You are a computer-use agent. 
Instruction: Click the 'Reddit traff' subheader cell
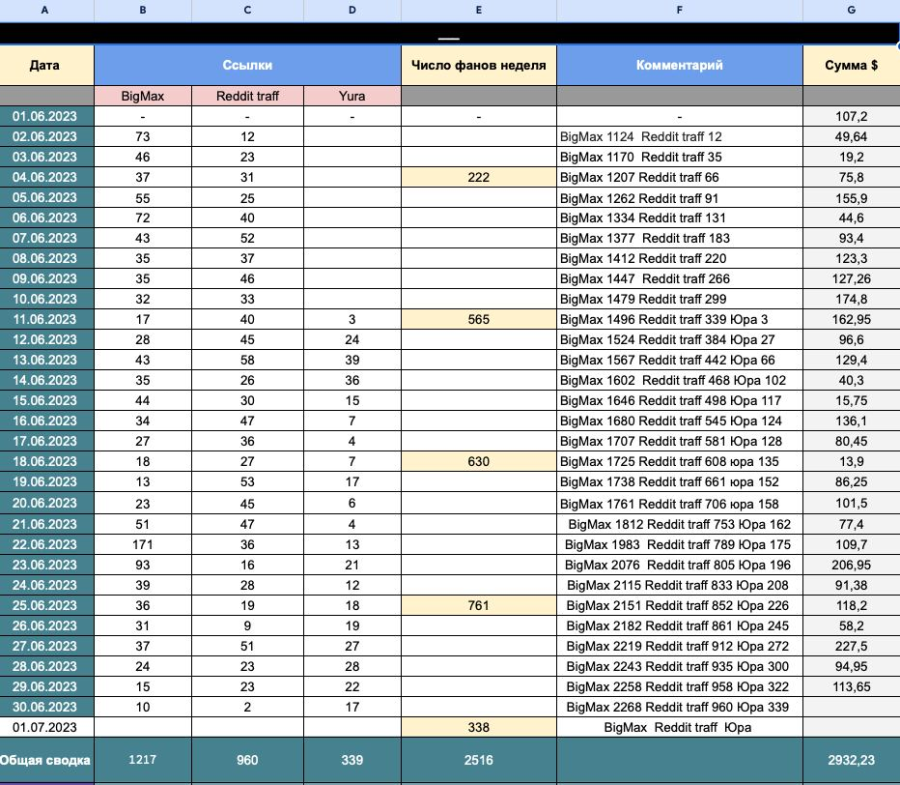(247, 96)
